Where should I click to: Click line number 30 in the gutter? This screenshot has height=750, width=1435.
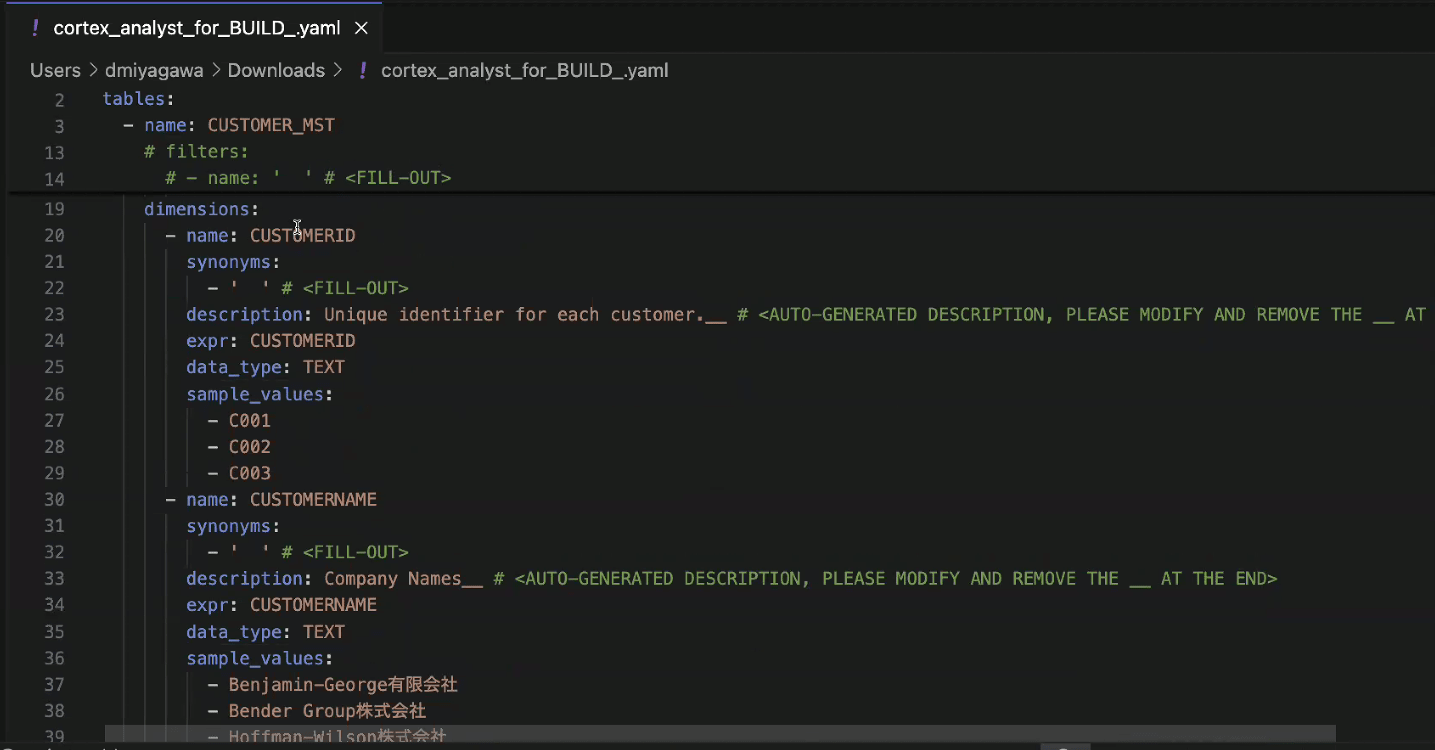pyautogui.click(x=54, y=499)
